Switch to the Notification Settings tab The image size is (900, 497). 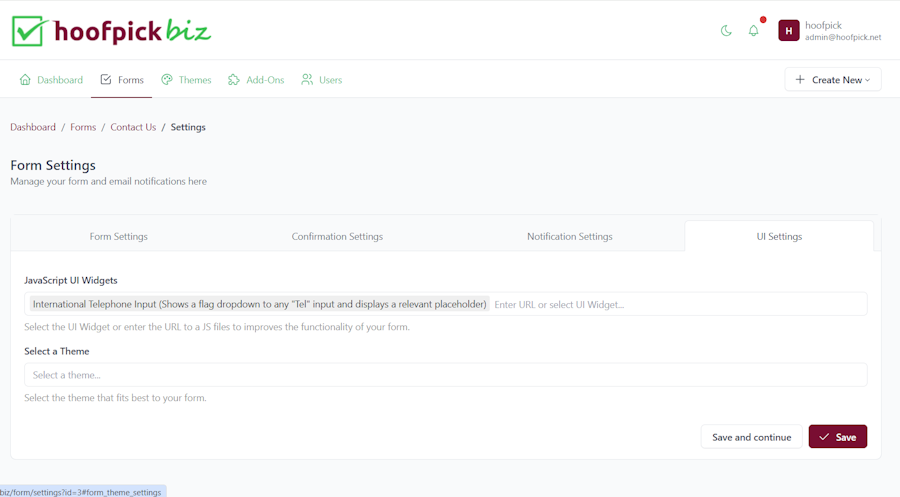(x=569, y=236)
